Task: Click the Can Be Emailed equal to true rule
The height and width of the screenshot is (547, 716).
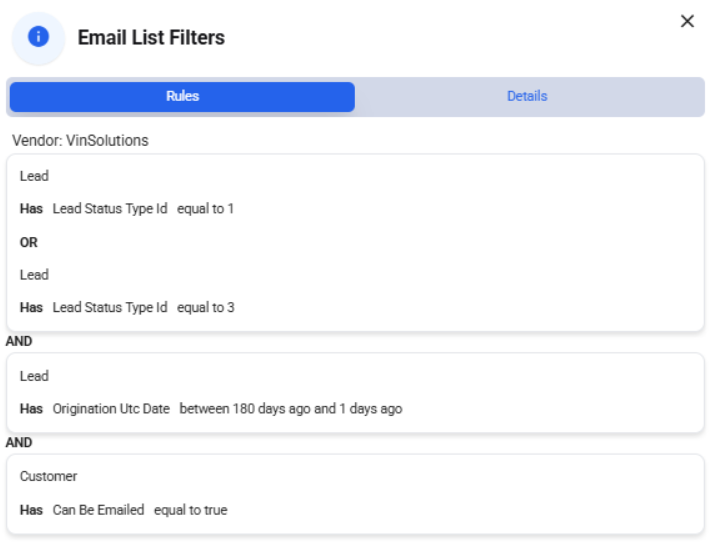Action: coord(123,510)
